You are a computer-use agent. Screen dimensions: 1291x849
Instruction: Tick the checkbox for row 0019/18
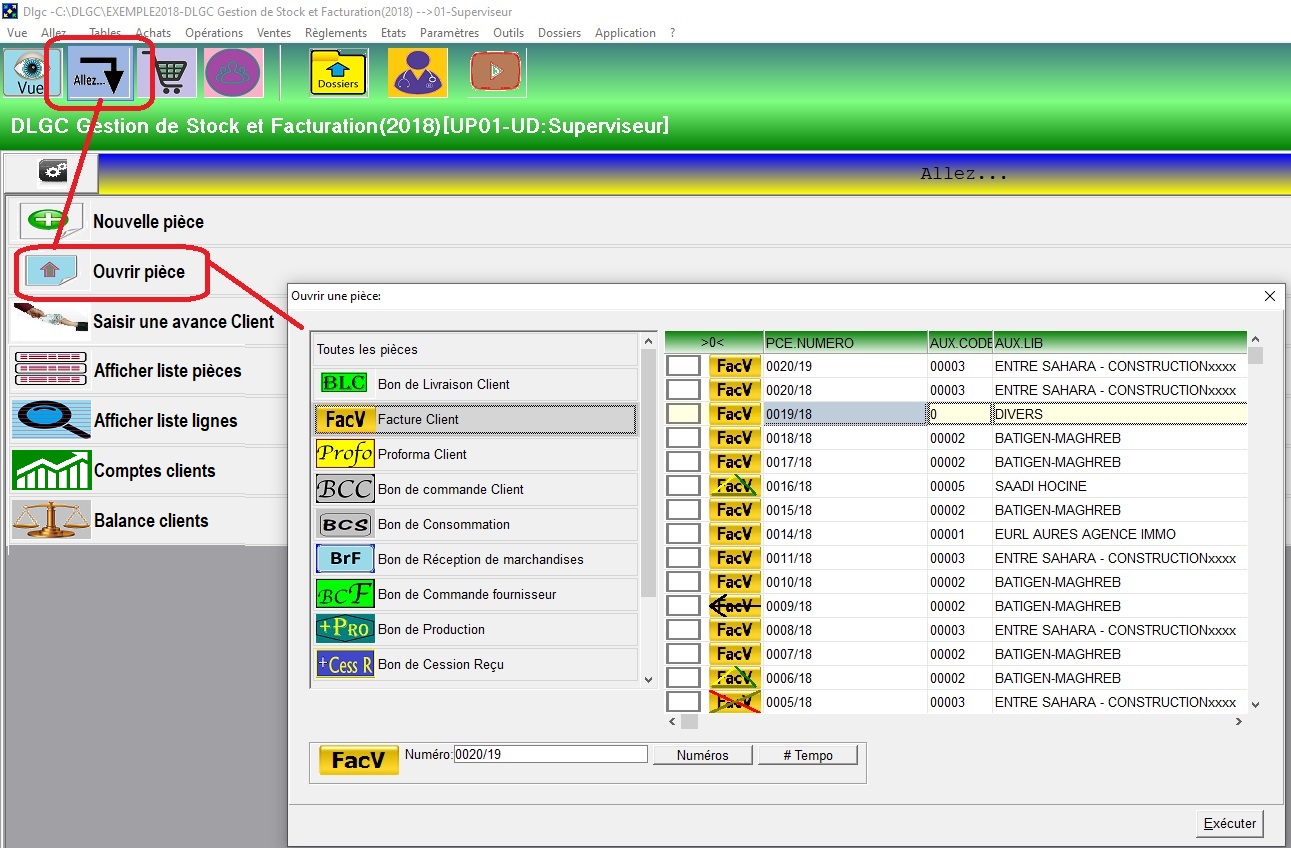pos(684,414)
